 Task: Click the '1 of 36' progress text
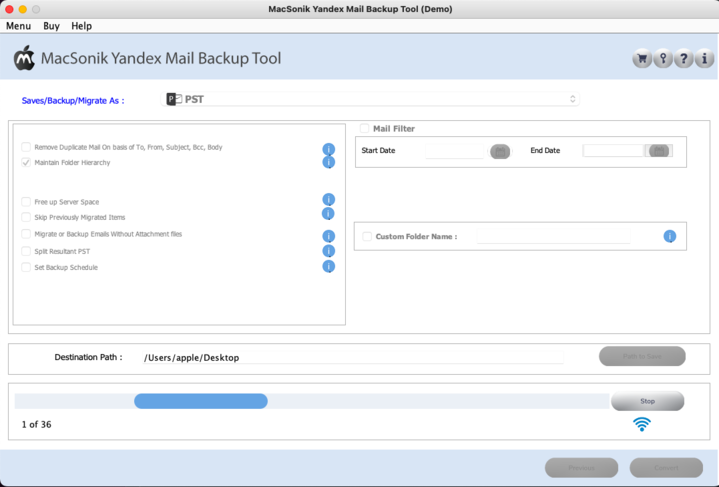[37, 425]
